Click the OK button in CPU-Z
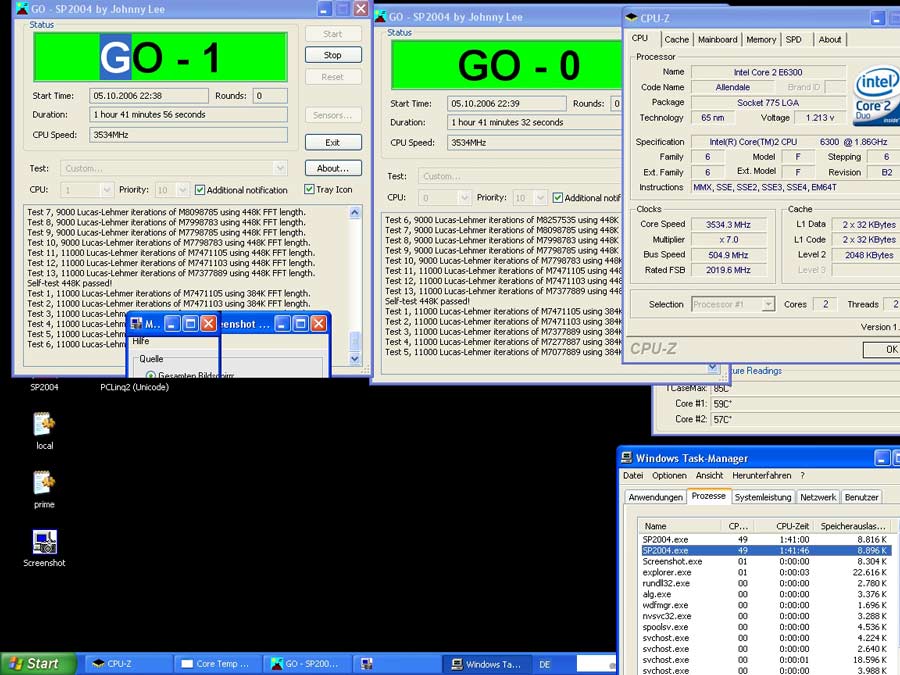 (x=884, y=349)
